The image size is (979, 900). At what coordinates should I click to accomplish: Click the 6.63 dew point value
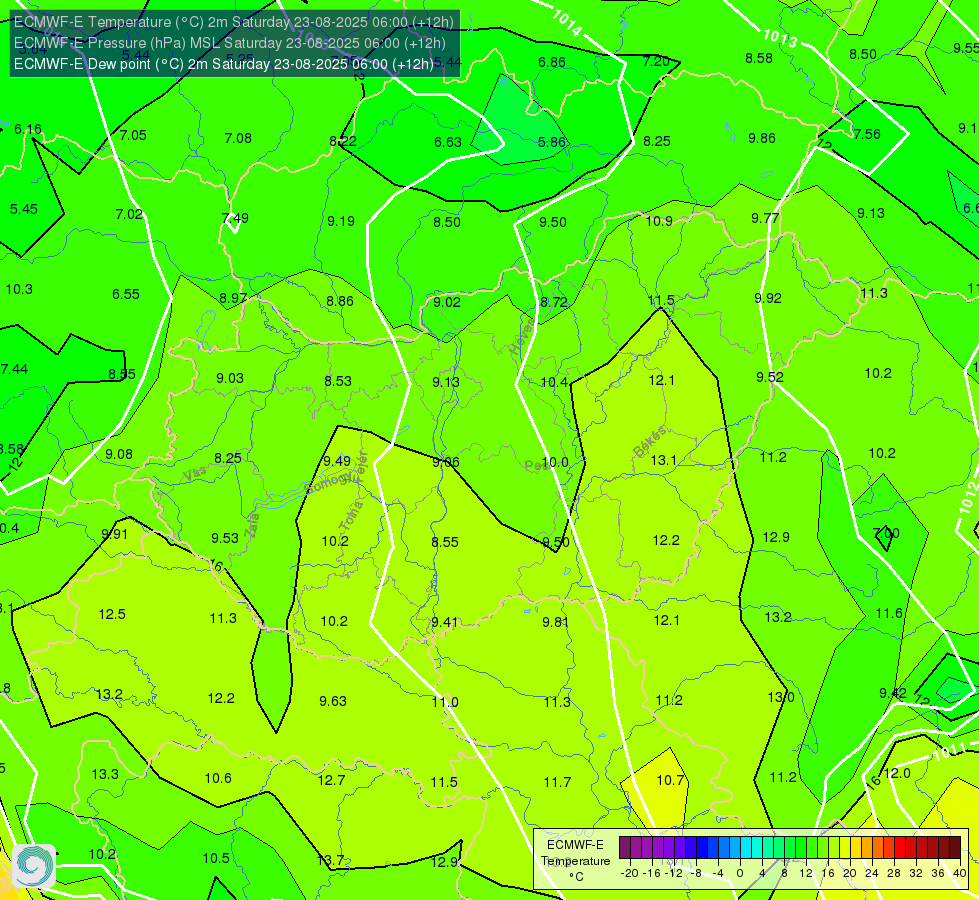[448, 142]
